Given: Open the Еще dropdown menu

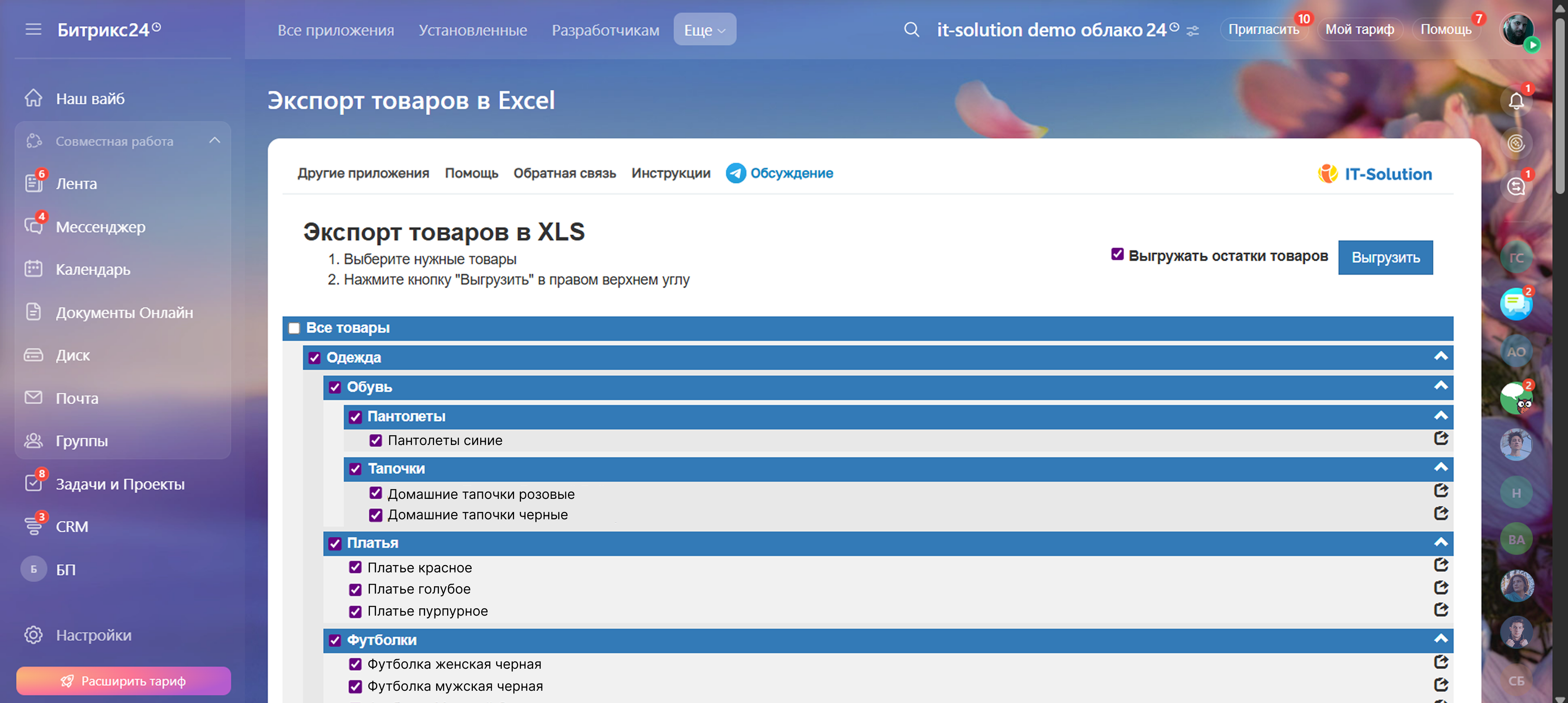Looking at the screenshot, I should point(704,30).
